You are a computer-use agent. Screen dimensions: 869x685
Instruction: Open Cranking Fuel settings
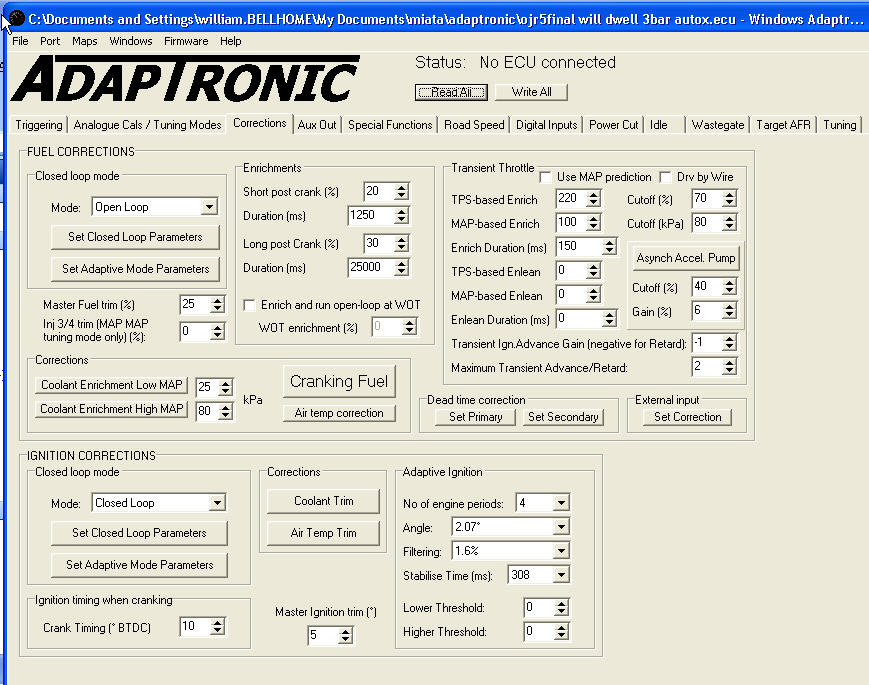tap(339, 381)
